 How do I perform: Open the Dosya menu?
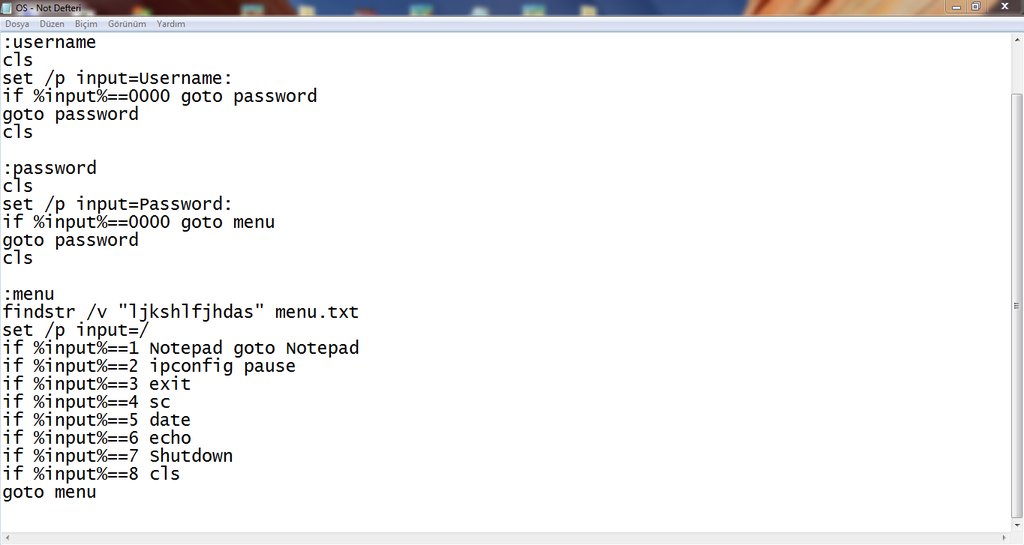[17, 24]
